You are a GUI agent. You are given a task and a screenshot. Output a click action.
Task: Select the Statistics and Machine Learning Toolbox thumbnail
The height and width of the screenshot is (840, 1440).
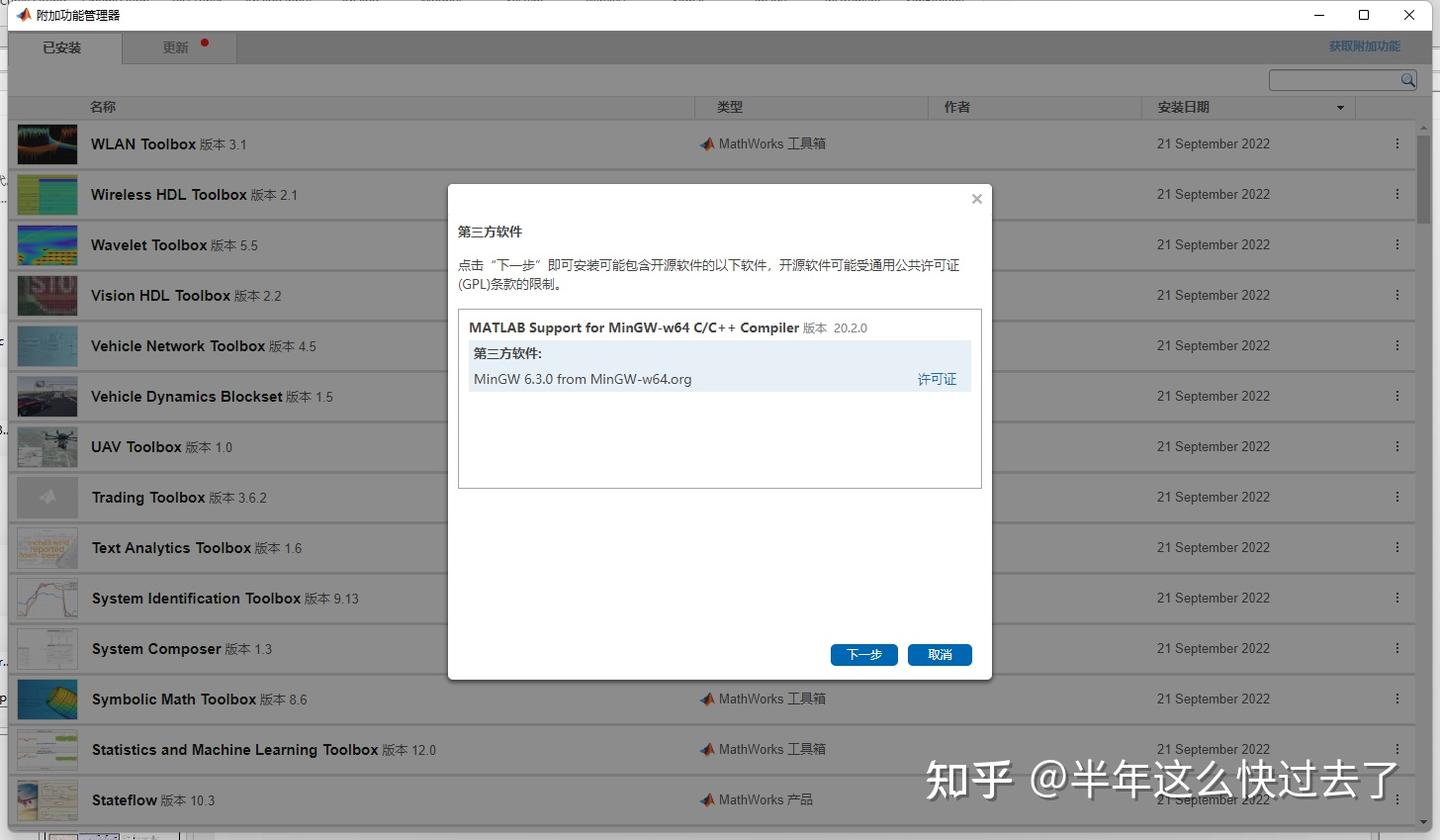(46, 749)
